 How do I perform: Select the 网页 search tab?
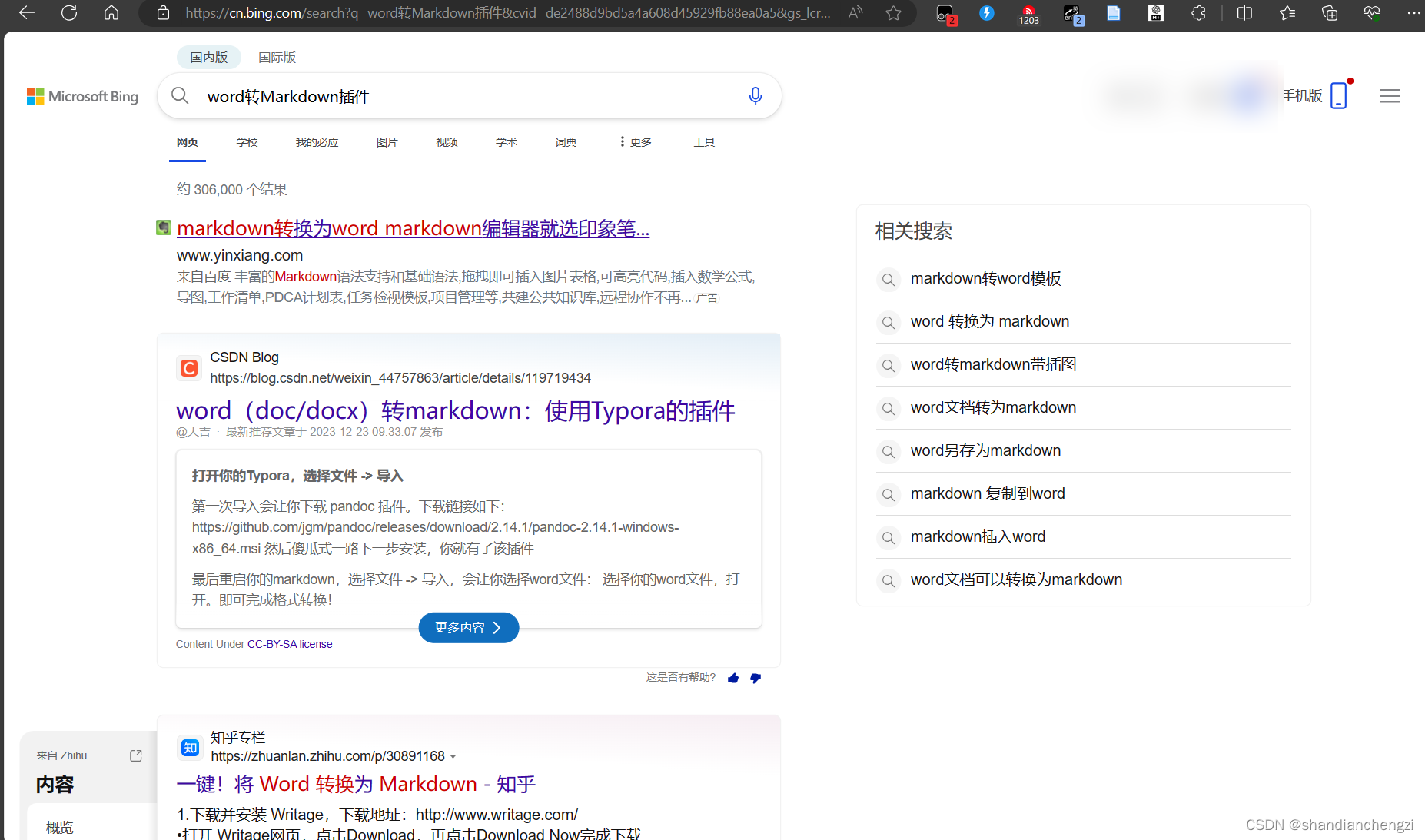(x=188, y=142)
